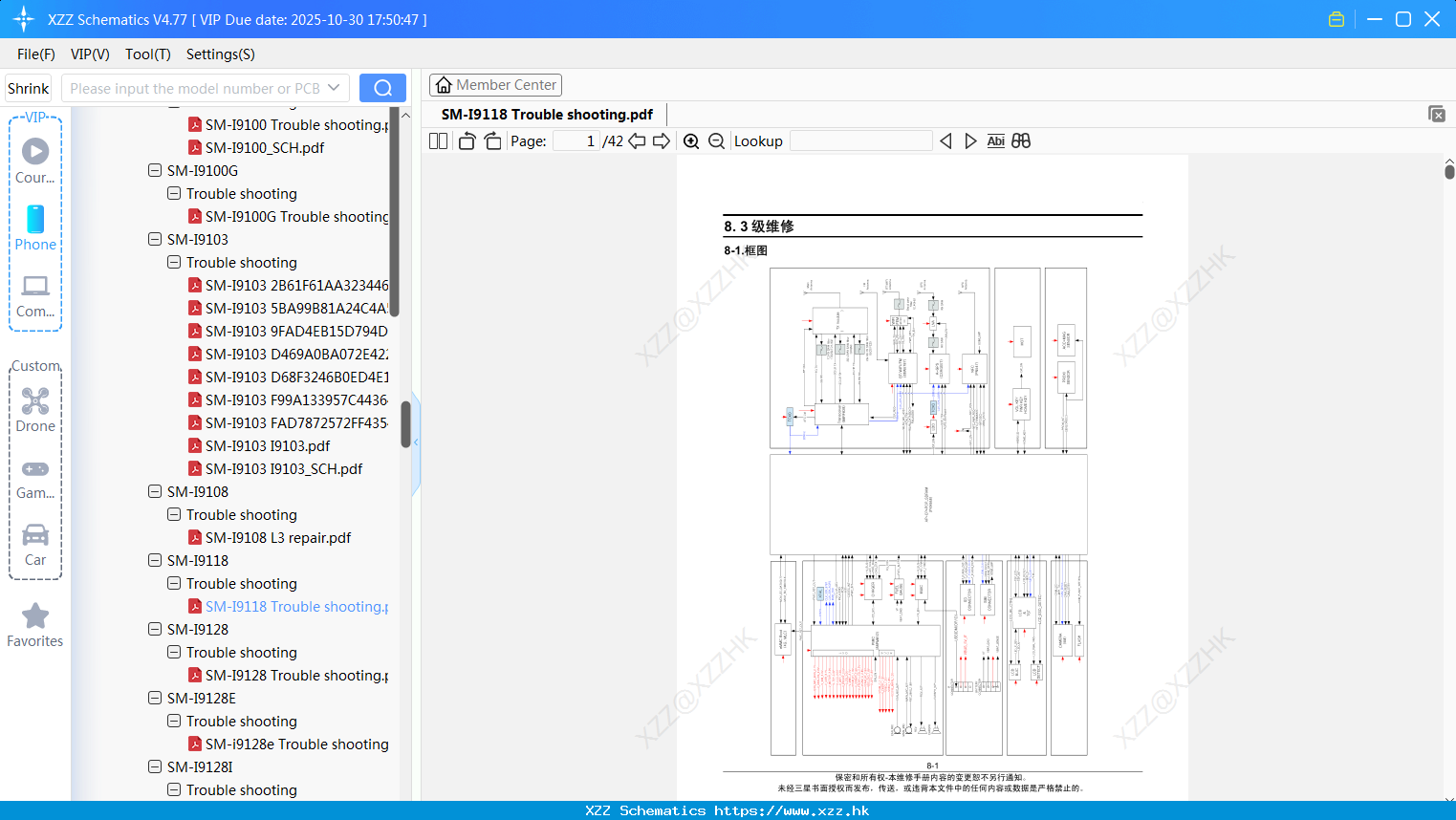Click the home icon of Member Center
Viewport: 1456px width, 820px height.
[444, 85]
